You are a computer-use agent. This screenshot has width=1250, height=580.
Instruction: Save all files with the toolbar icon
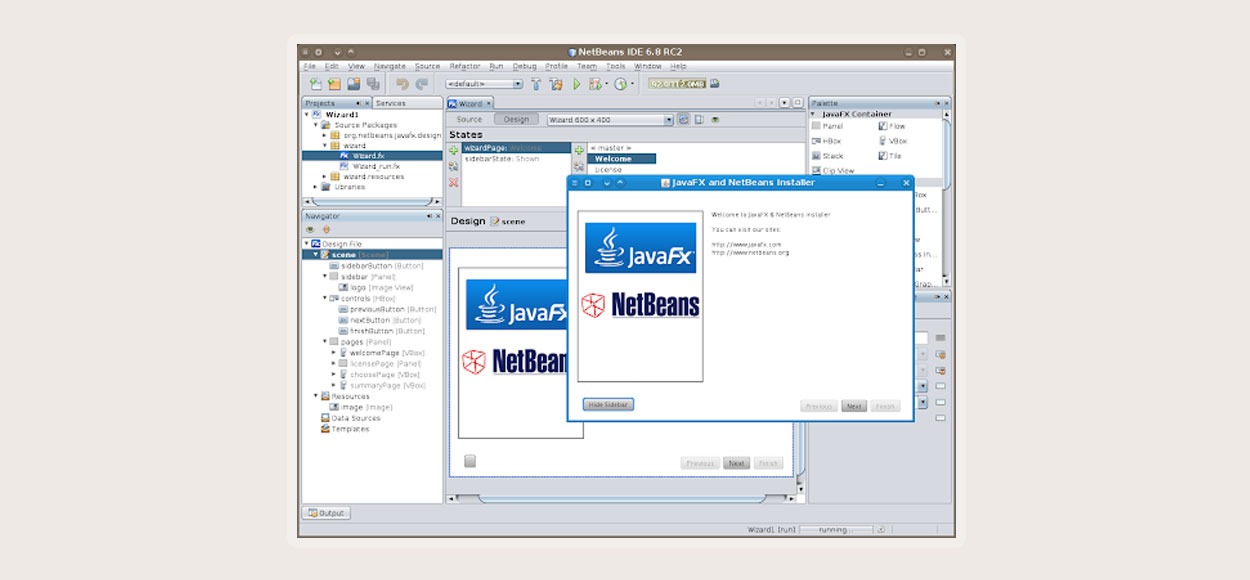pyautogui.click(x=373, y=84)
